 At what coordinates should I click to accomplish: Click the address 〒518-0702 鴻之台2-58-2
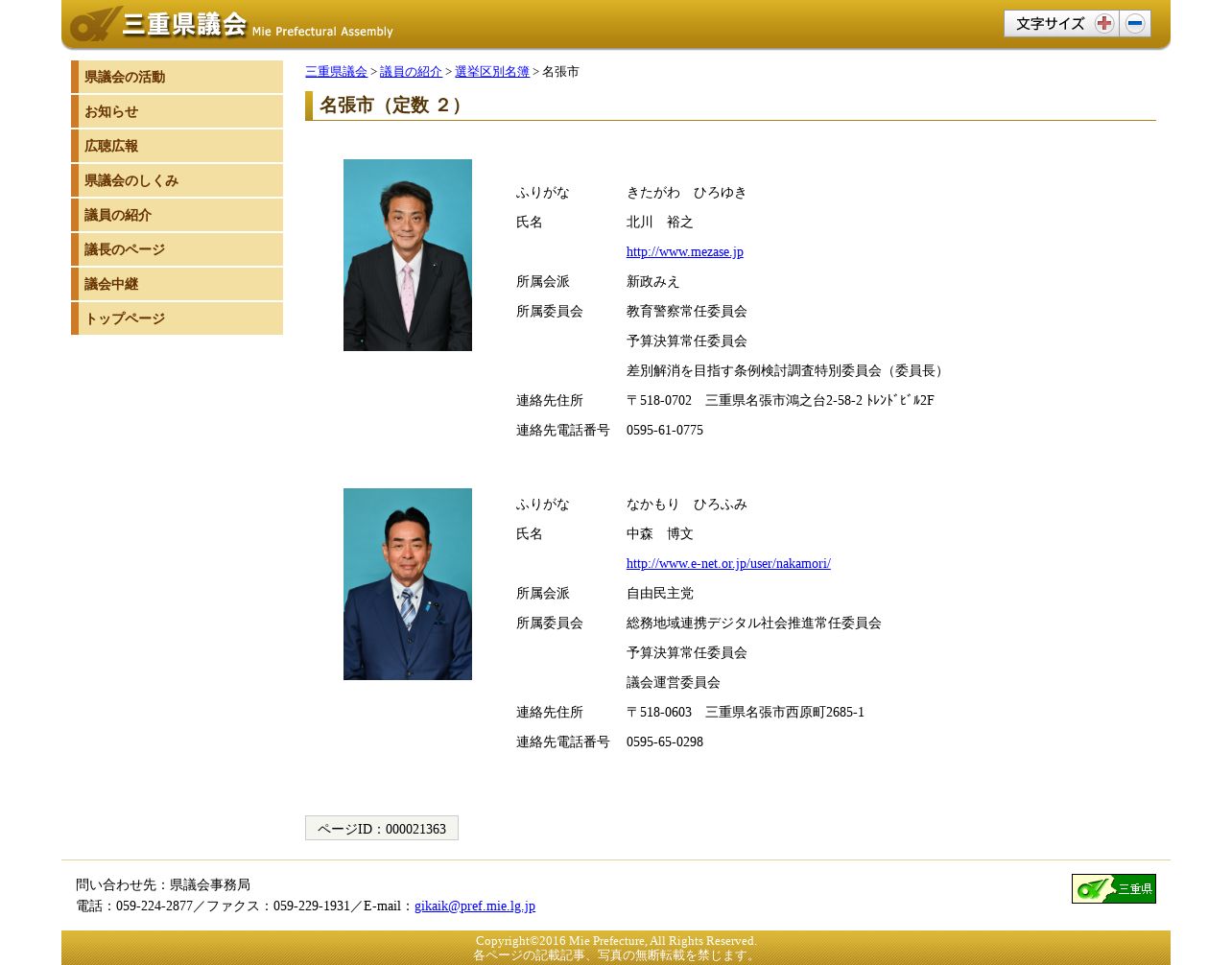click(780, 401)
